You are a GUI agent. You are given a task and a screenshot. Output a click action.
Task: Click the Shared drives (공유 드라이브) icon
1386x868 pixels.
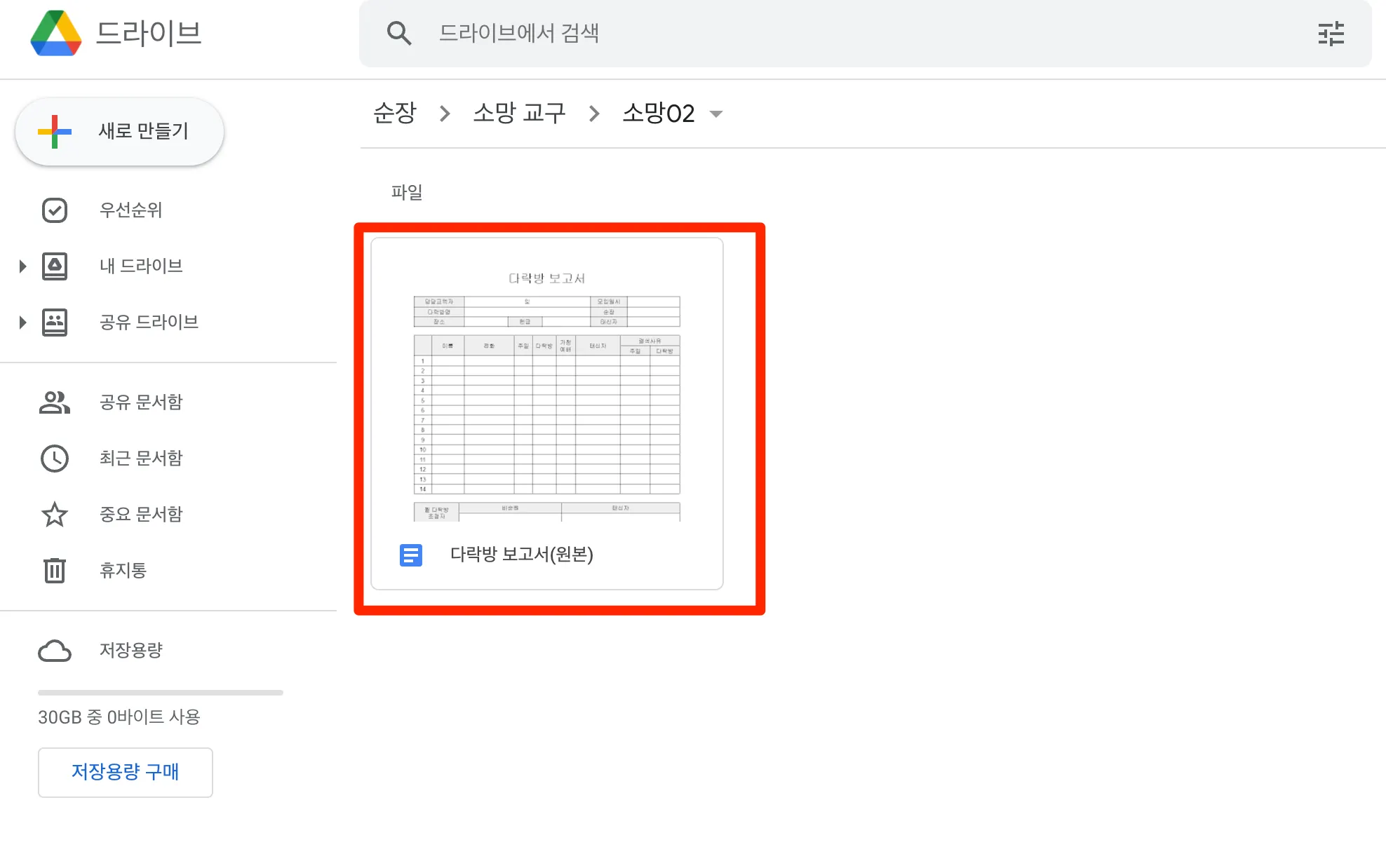tap(55, 323)
